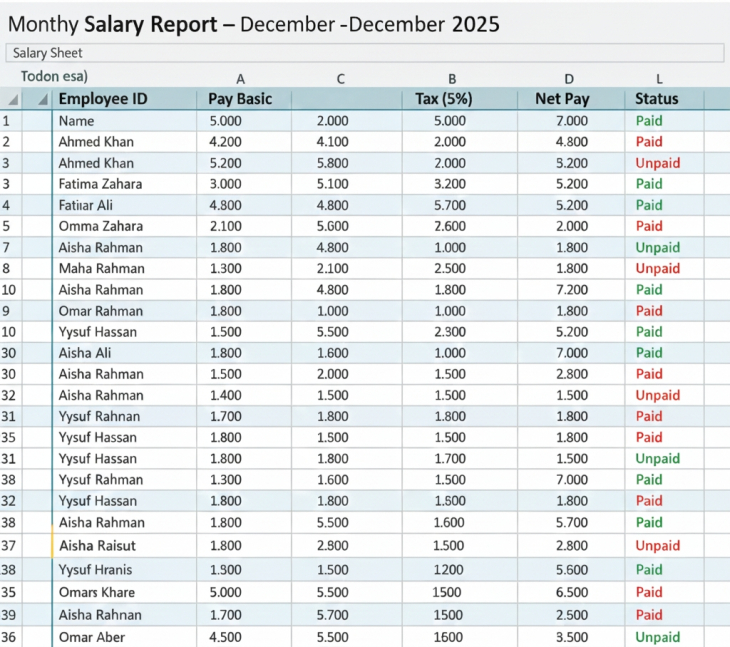The height and width of the screenshot is (647, 730).
Task: Select row number 36 header
Action: (x=9, y=637)
